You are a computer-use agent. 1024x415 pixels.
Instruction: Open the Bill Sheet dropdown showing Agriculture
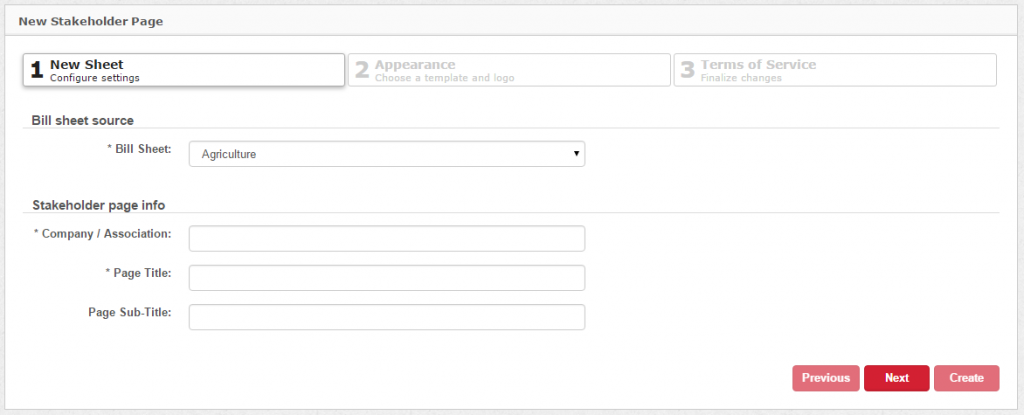(386, 154)
